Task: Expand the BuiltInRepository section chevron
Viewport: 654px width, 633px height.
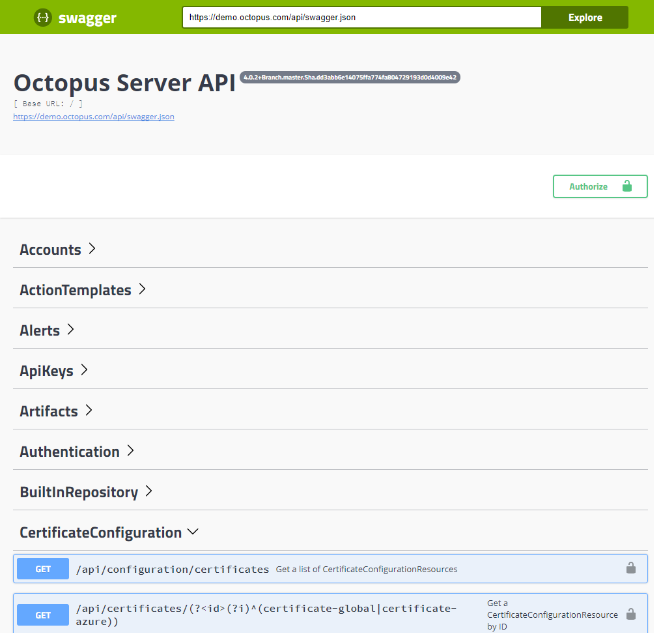Action: pos(149,491)
